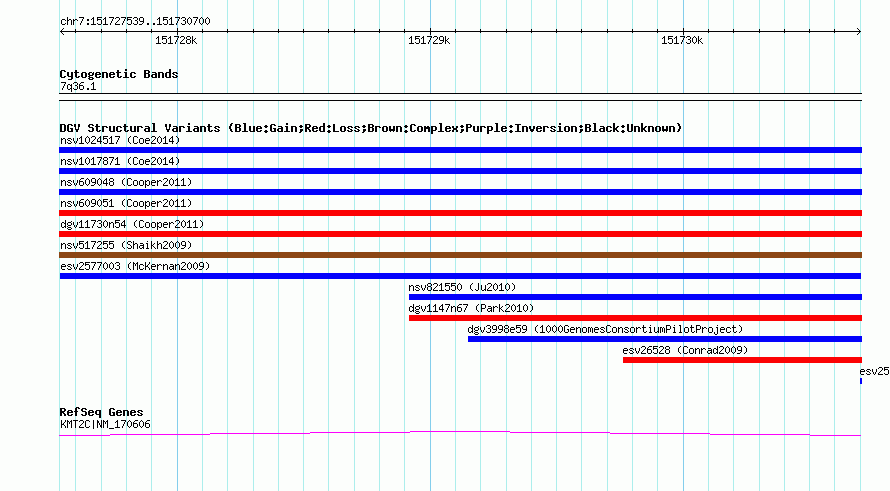Click the 151728k ruler position
Image resolution: width=890 pixels, height=491 pixels.
176,40
